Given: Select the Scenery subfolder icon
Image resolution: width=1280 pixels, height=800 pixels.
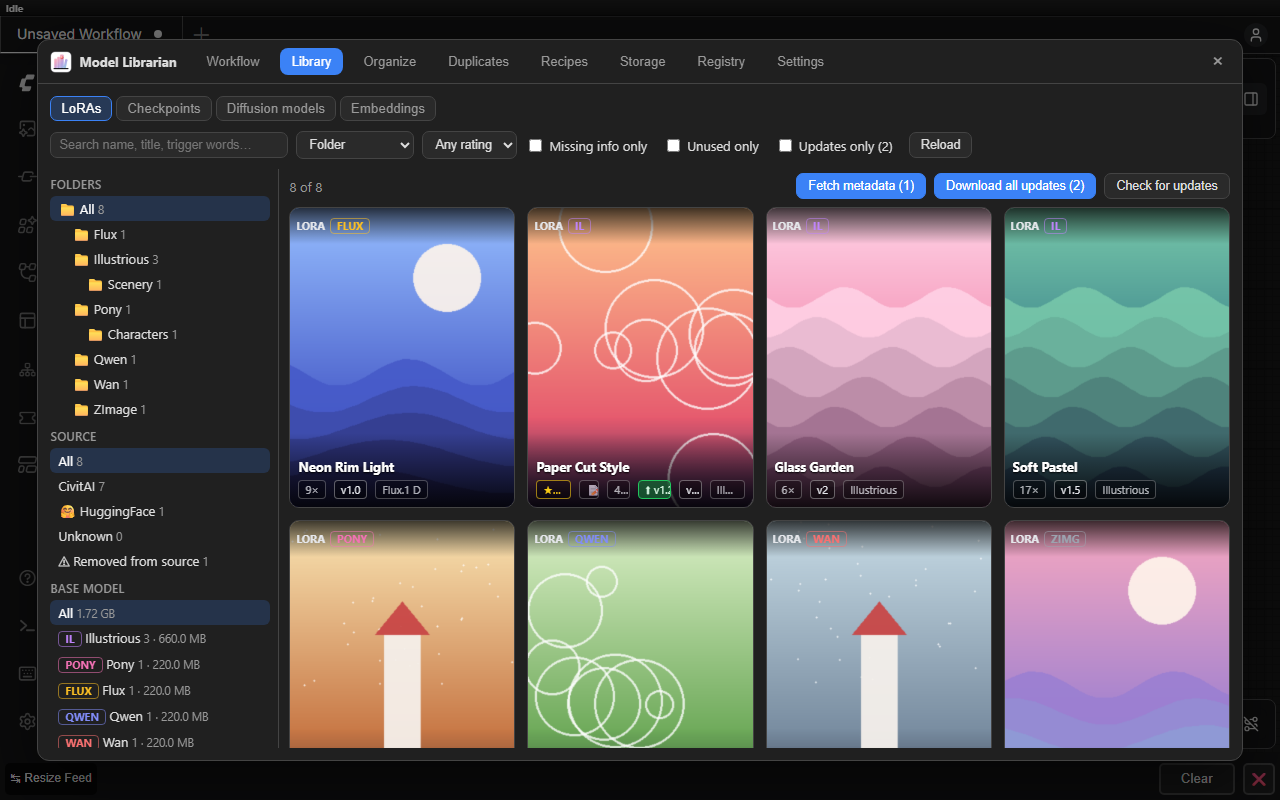Looking at the screenshot, I should click(x=96, y=285).
